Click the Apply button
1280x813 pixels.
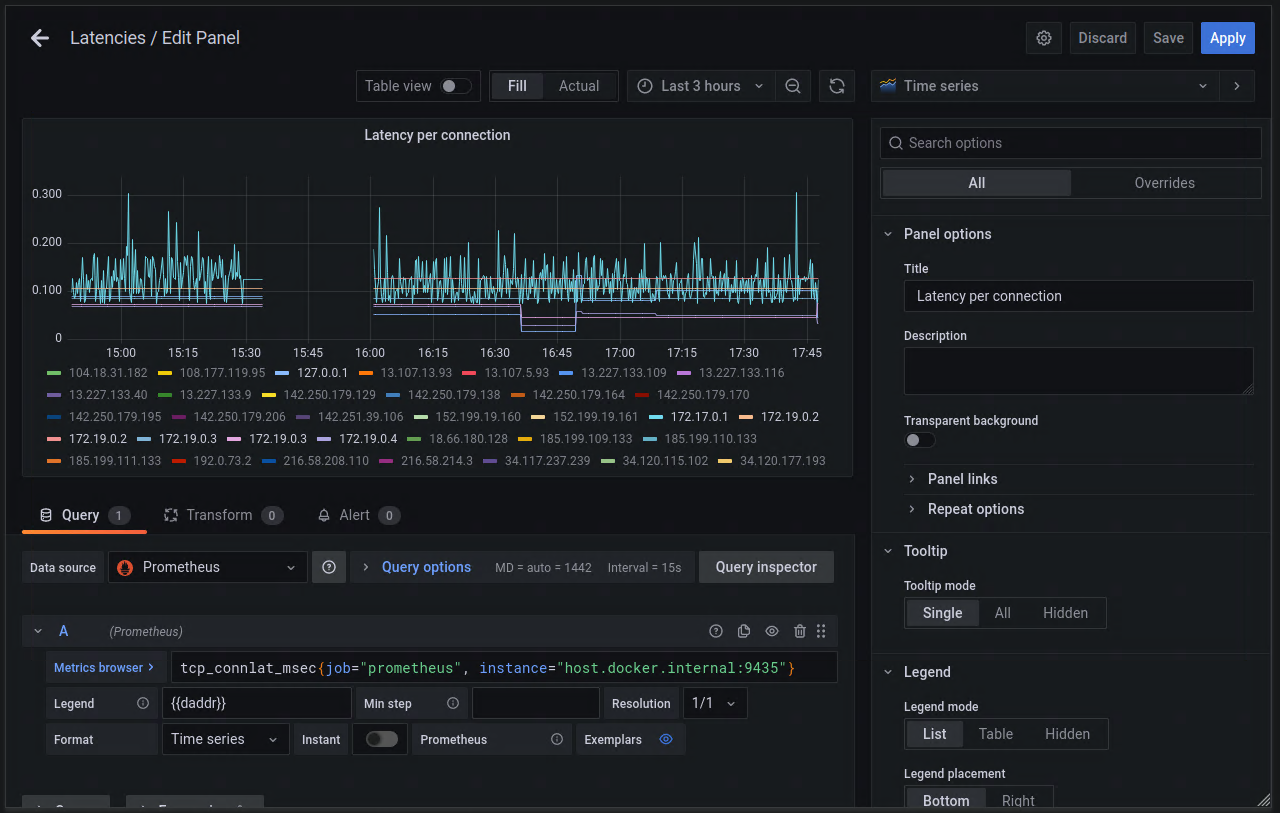point(1227,38)
